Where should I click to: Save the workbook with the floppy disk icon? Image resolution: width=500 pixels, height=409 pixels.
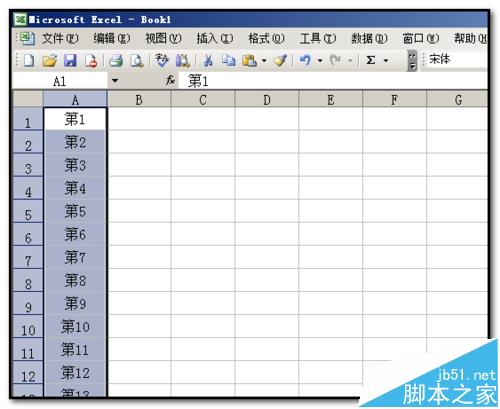point(70,61)
